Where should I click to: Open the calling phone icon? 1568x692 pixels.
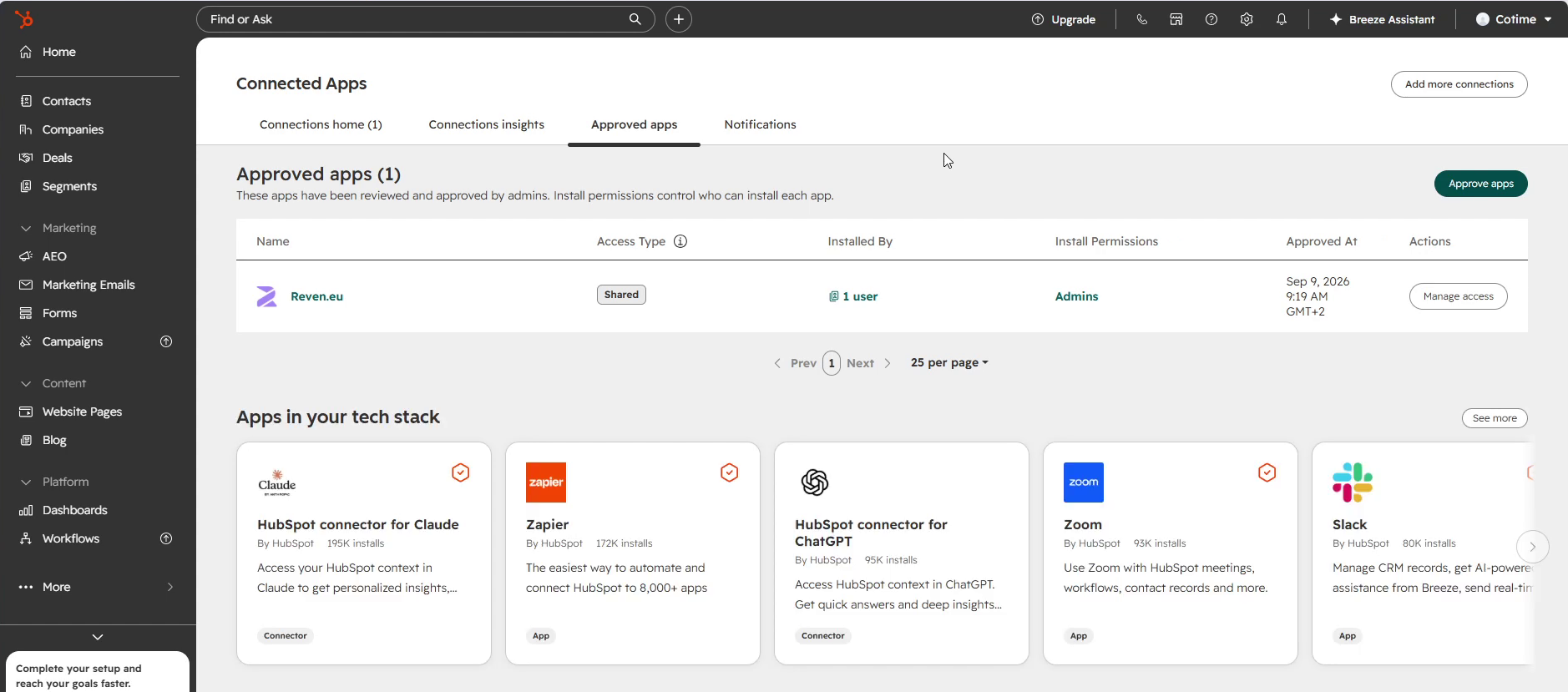pyautogui.click(x=1141, y=19)
